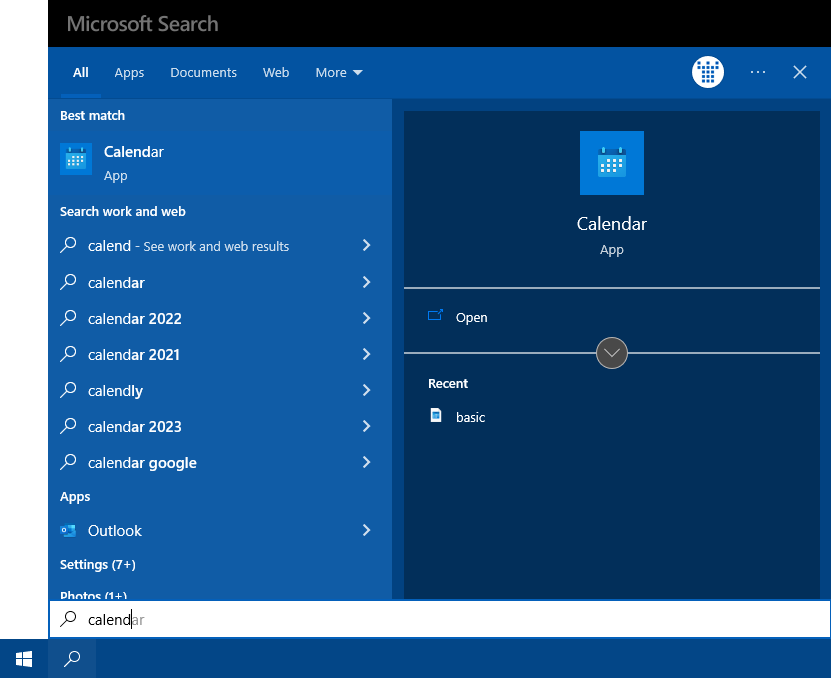Screen dimensions: 831x678
Task: Switch to the Documents tab
Action: [x=204, y=73]
